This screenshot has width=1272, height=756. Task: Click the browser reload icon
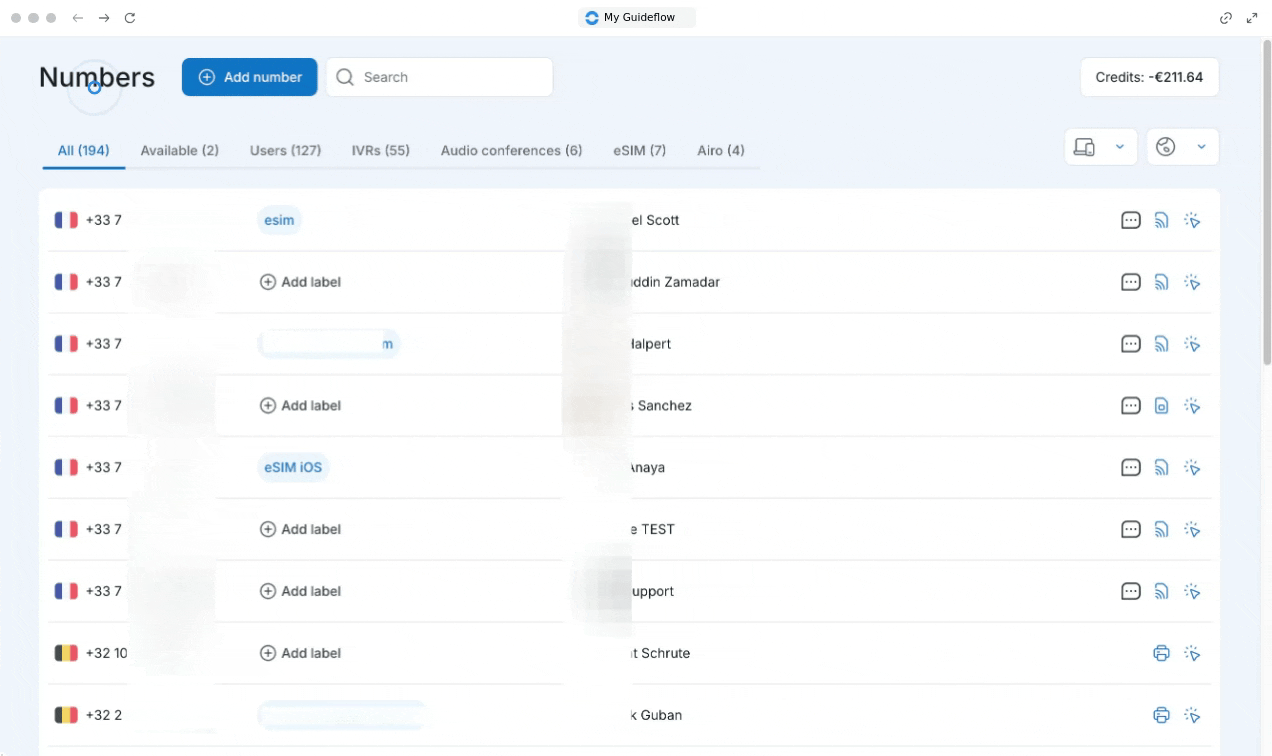(x=130, y=18)
